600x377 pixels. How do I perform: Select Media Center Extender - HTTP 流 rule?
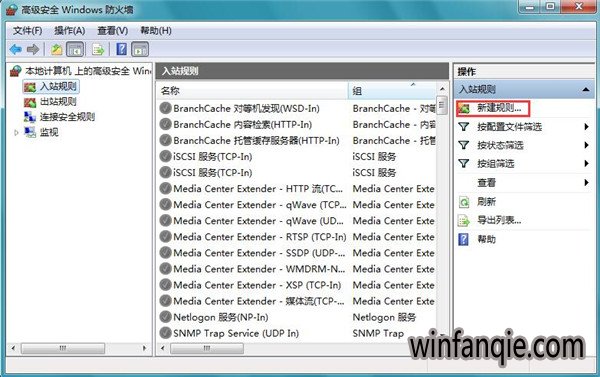[x=258, y=189]
